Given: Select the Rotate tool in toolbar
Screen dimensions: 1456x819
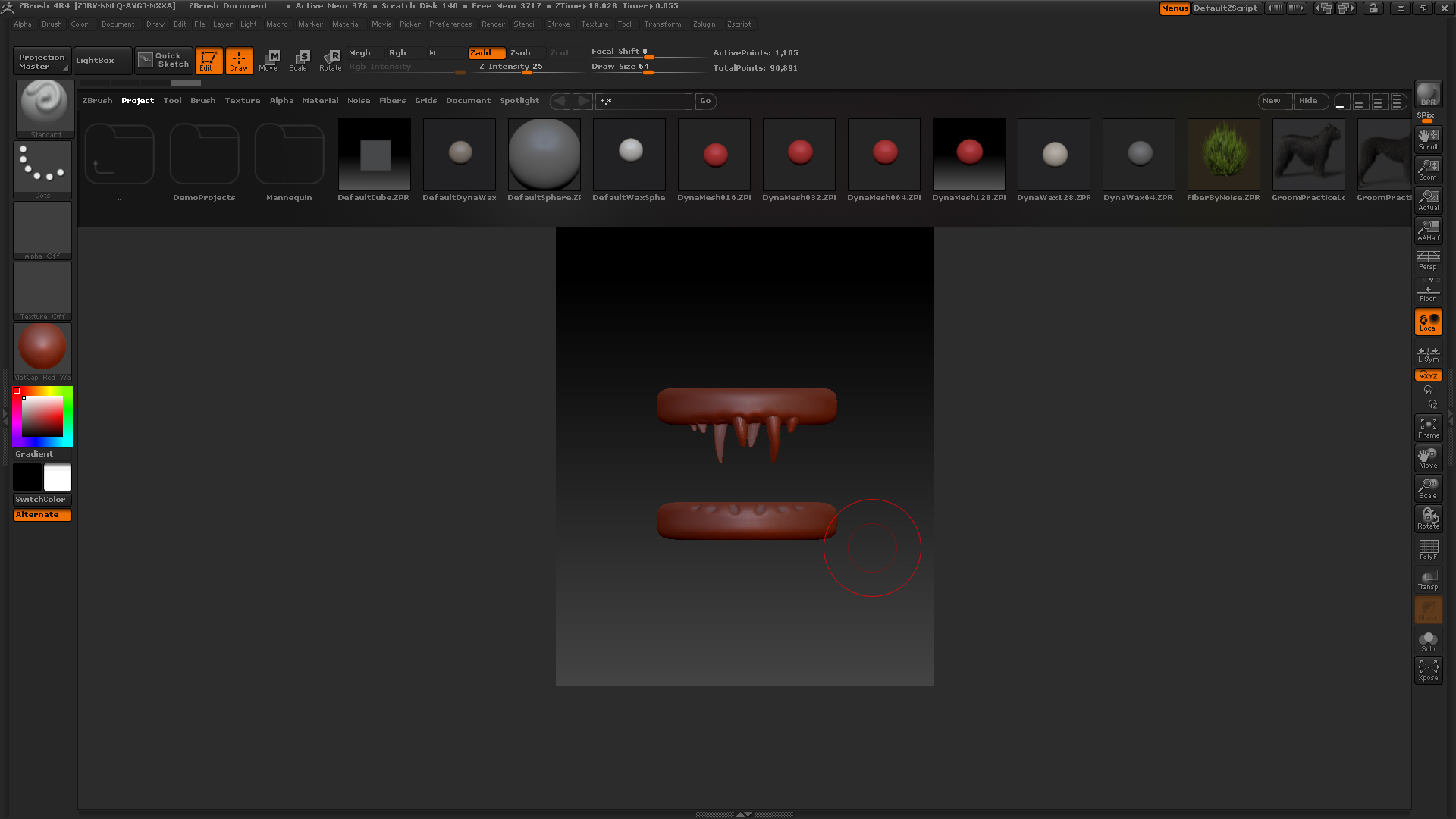Looking at the screenshot, I should 329,59.
